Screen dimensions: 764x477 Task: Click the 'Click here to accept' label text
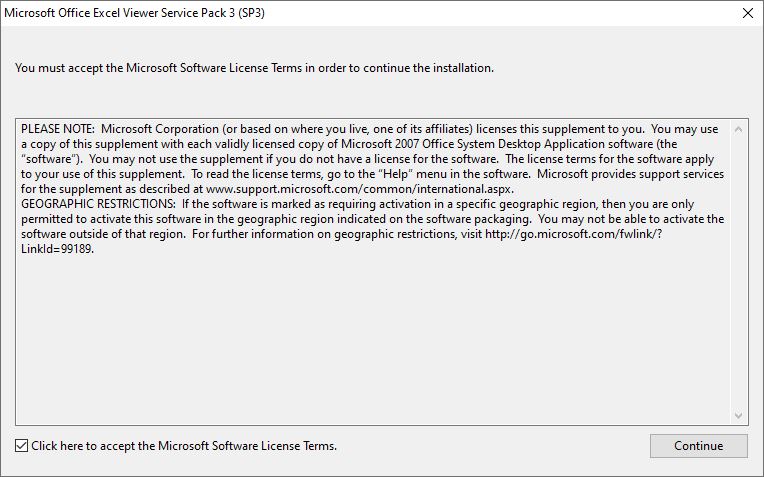[x=184, y=446]
